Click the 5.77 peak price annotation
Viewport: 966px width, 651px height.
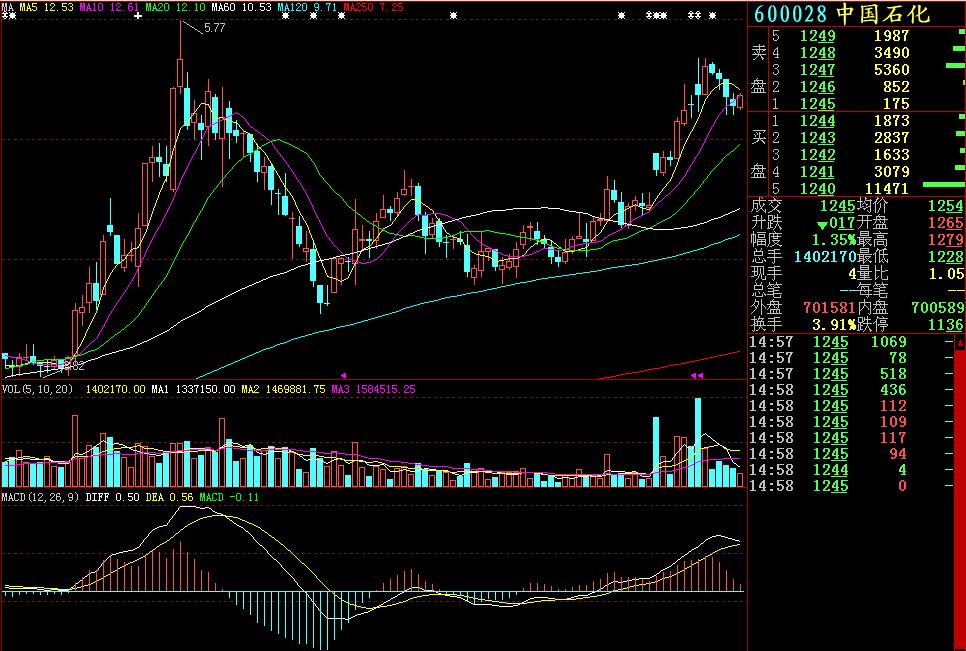213,29
